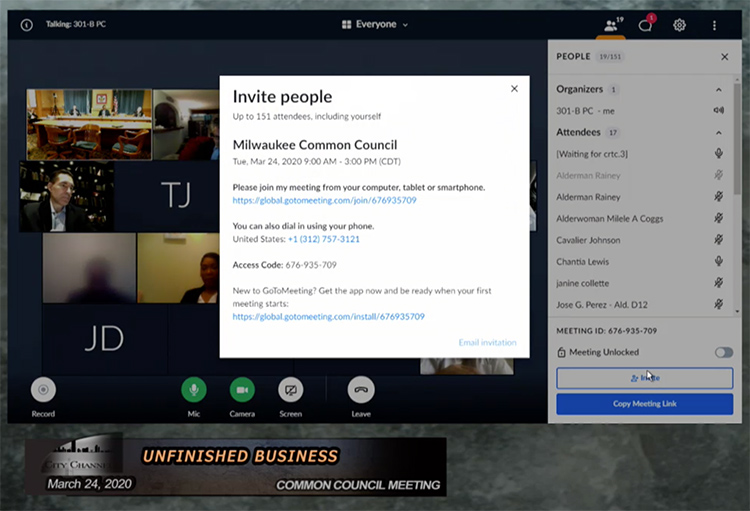Toggle Jose G. Perez muted mic icon
The image size is (750, 511).
click(x=718, y=304)
